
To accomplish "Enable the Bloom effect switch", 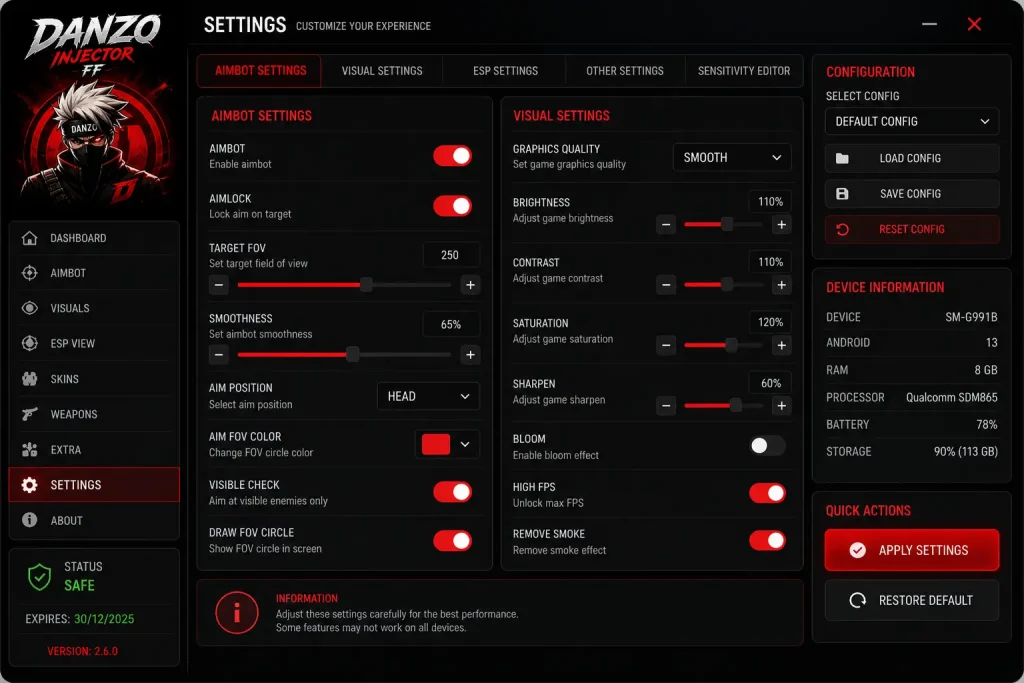I will click(767, 445).
